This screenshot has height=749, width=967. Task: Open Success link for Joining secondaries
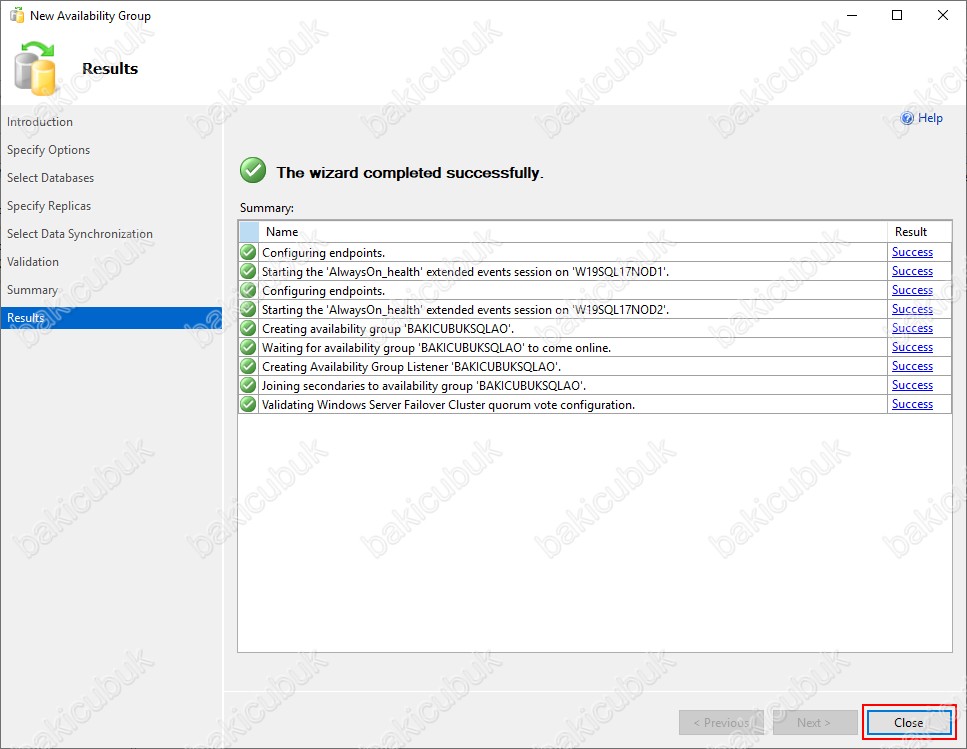pos(912,386)
